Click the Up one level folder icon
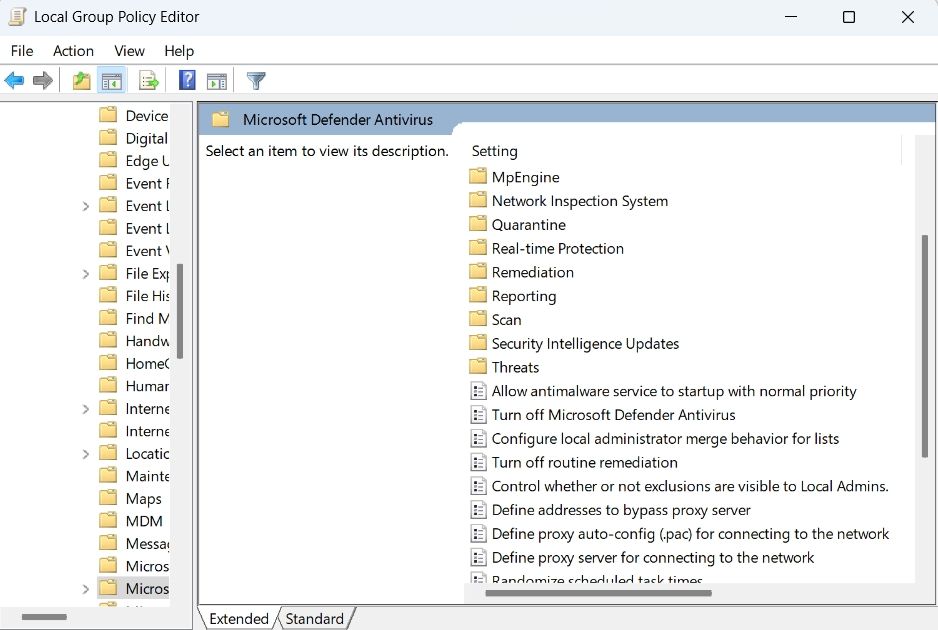The image size is (938, 630). pos(81,80)
